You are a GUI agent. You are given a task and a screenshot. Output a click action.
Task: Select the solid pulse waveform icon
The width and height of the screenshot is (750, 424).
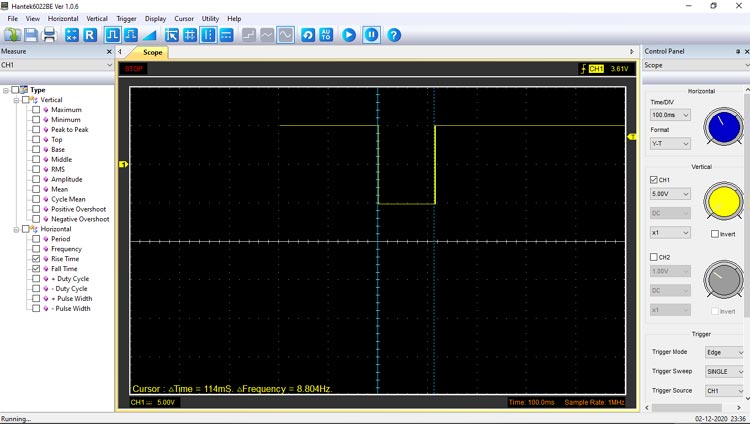(112, 35)
